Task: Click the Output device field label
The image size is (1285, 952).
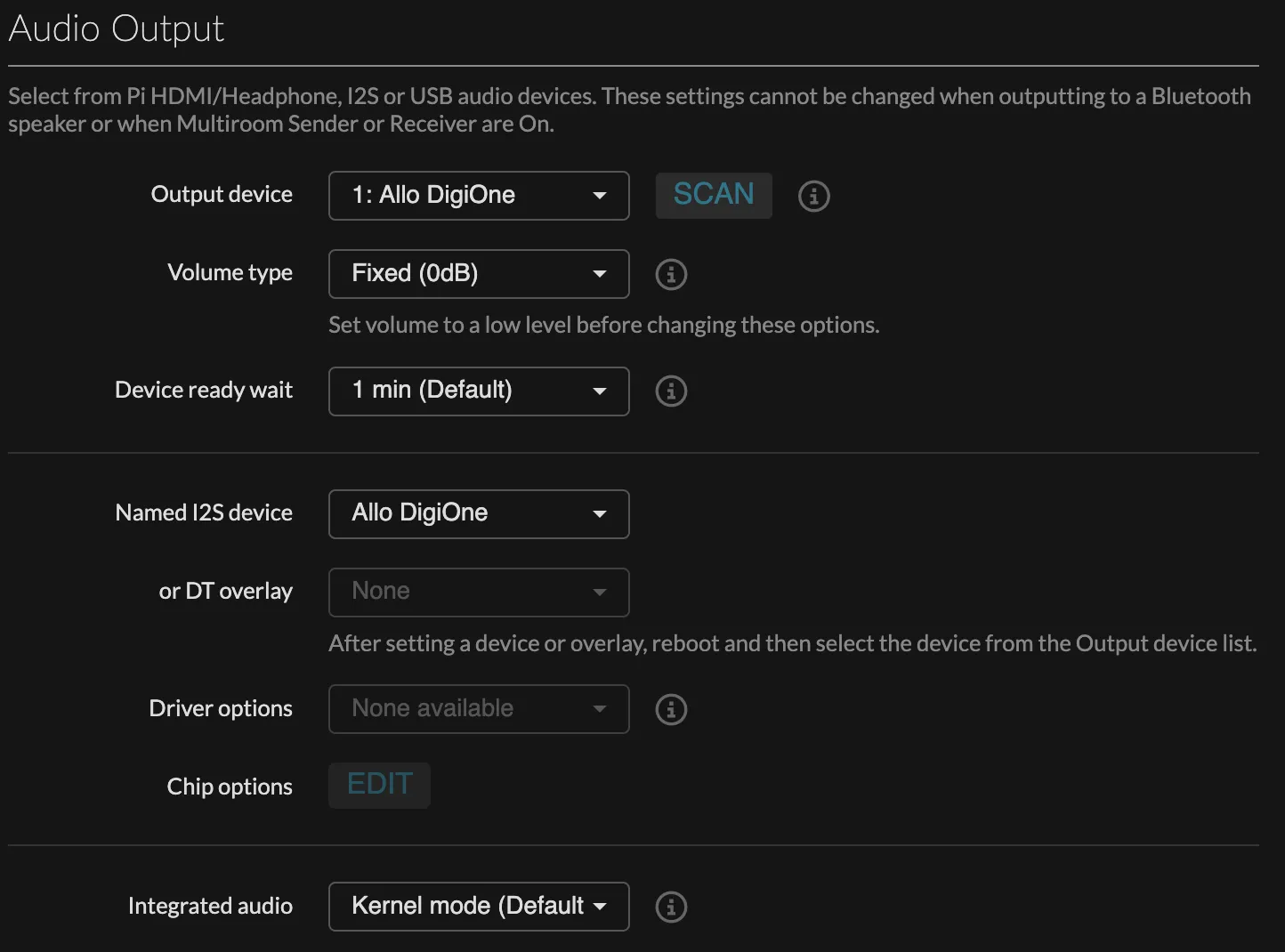Action: [222, 195]
